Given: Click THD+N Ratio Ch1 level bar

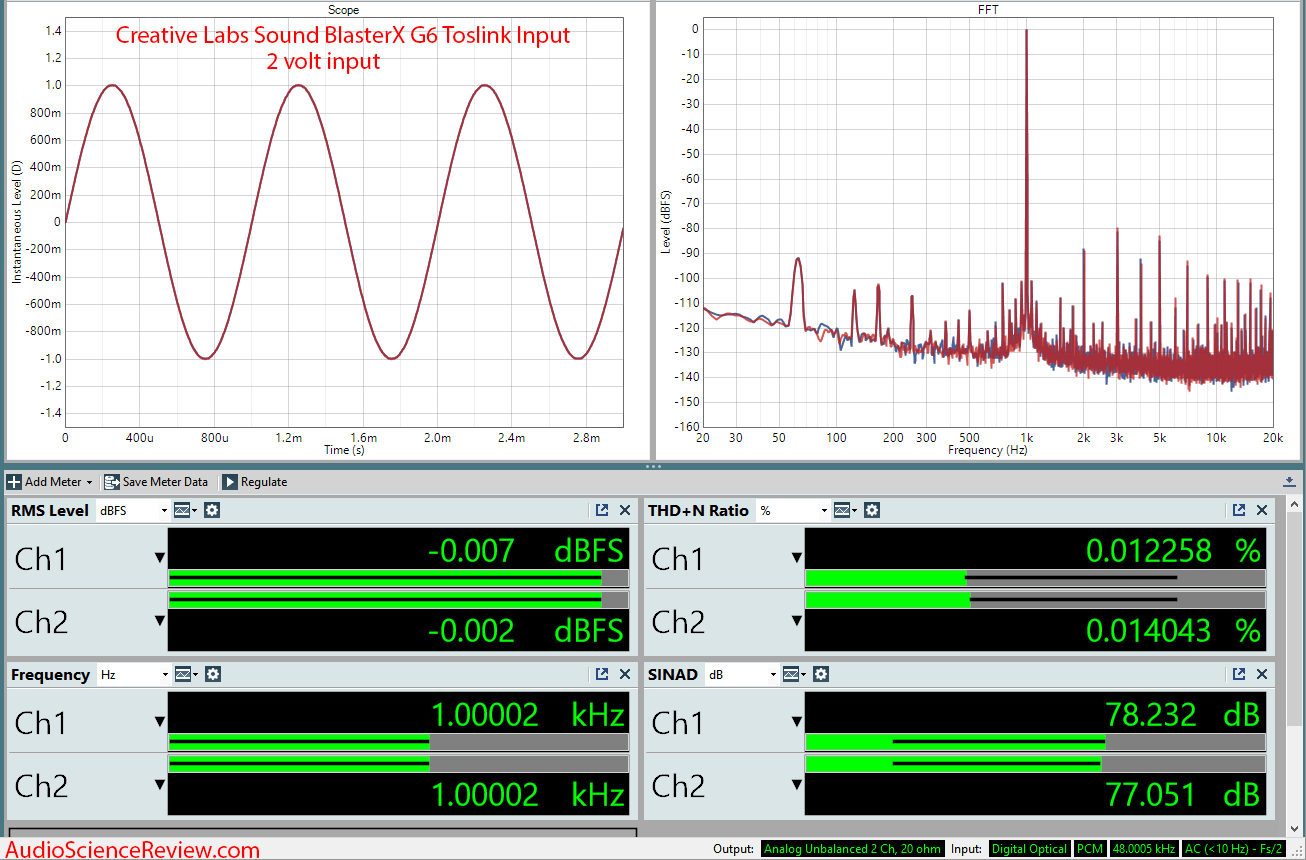Looking at the screenshot, I should [x=1035, y=577].
